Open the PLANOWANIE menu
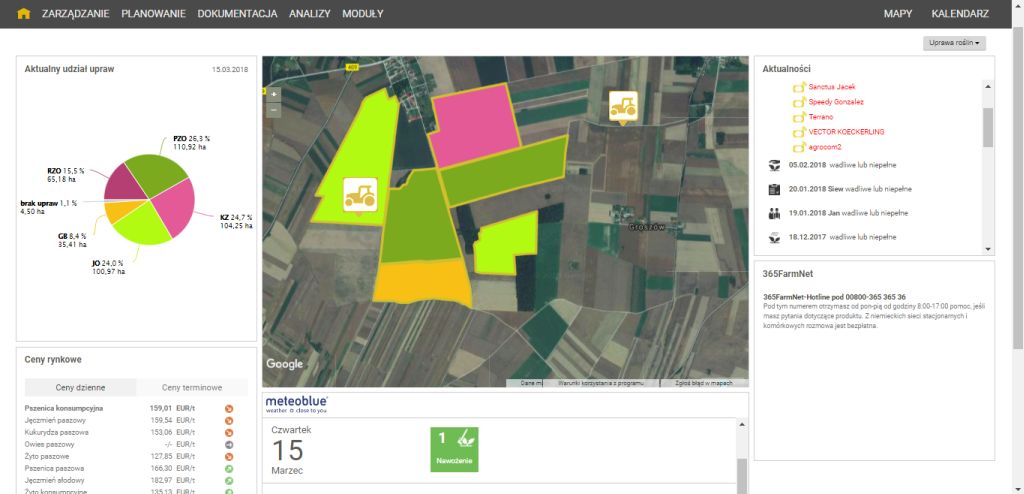 [x=153, y=14]
